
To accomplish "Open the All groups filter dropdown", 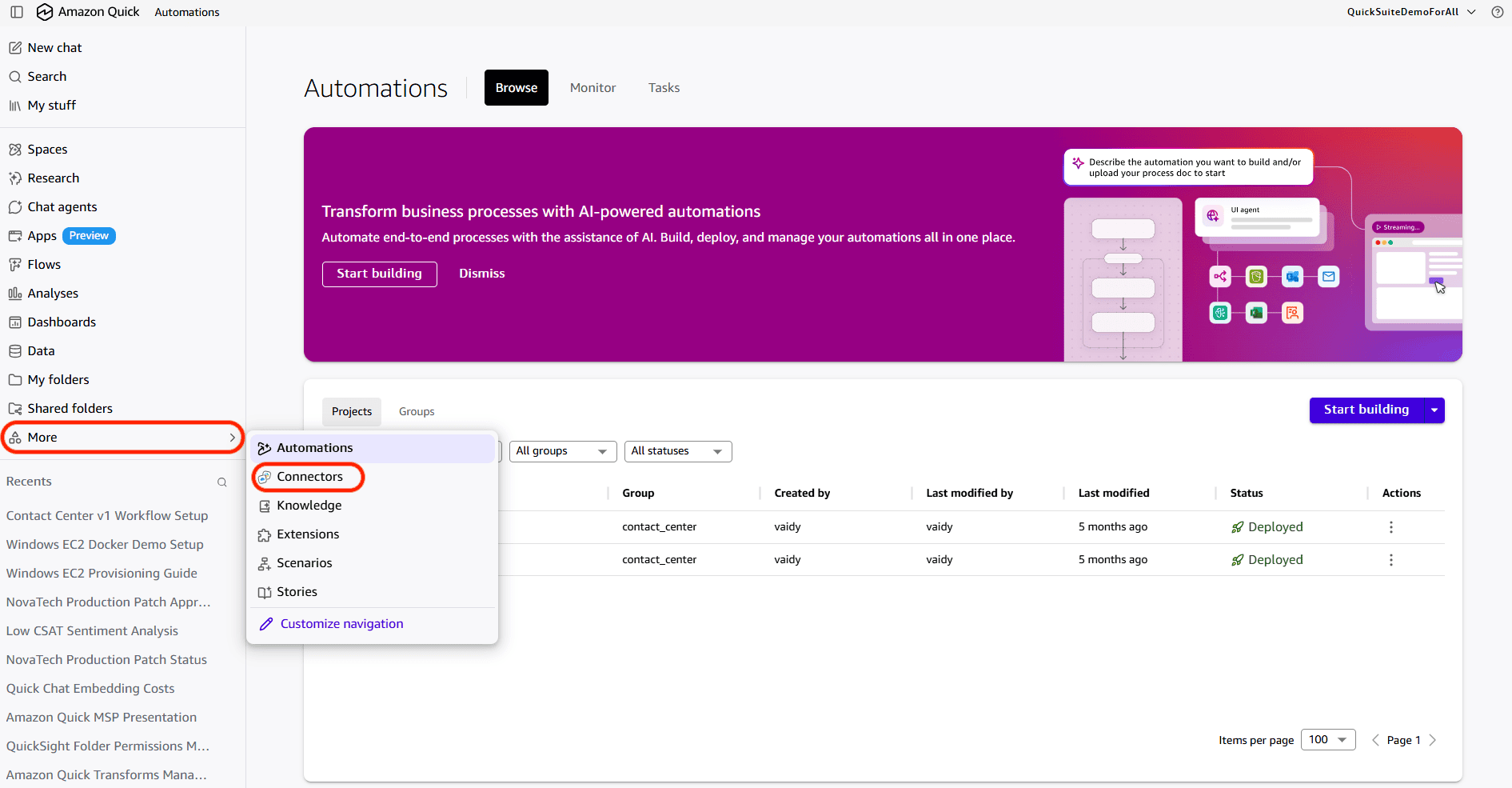I will pyautogui.click(x=563, y=451).
